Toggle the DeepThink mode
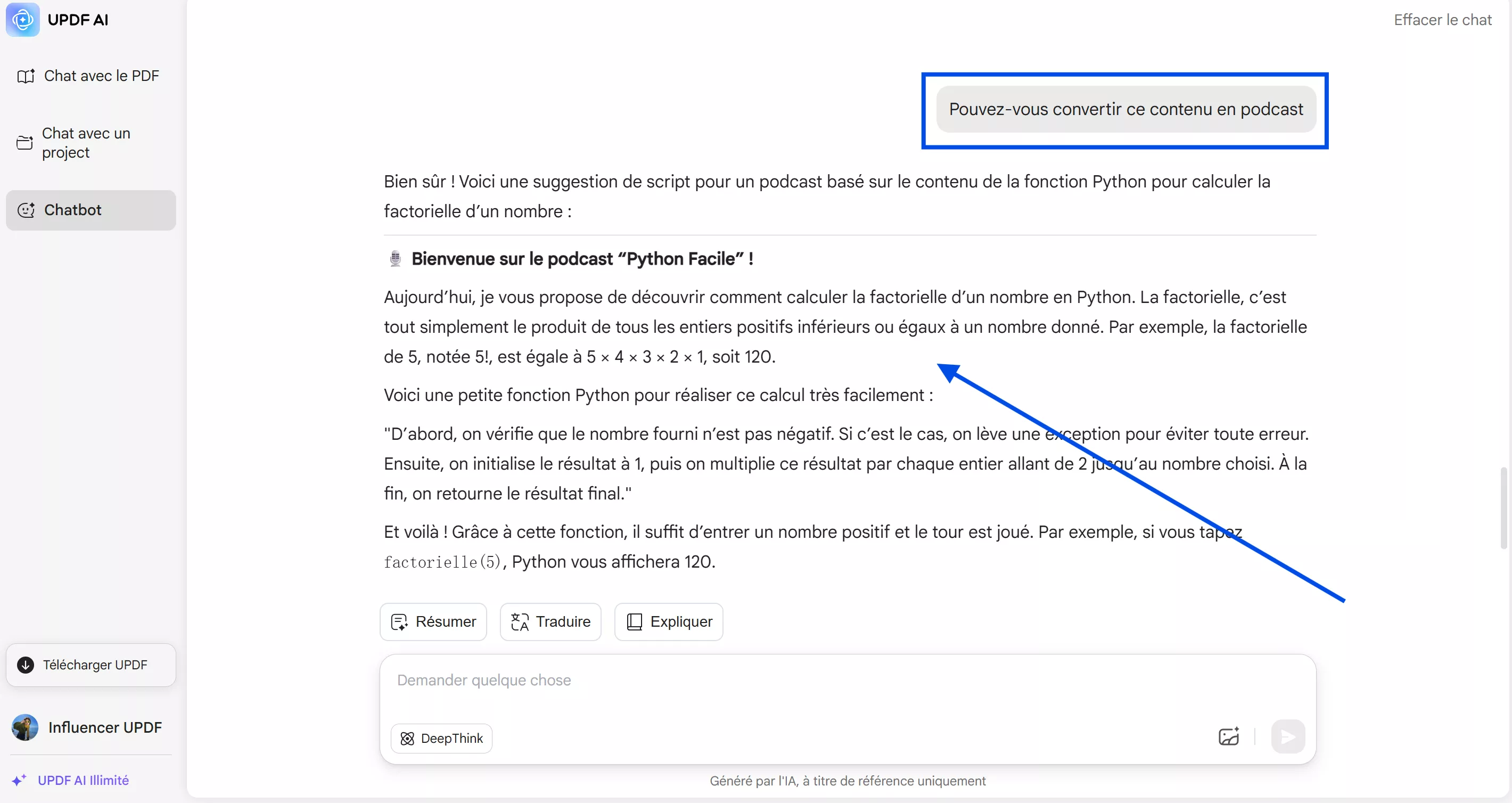Screen dimensions: 1512x803 coord(441,738)
